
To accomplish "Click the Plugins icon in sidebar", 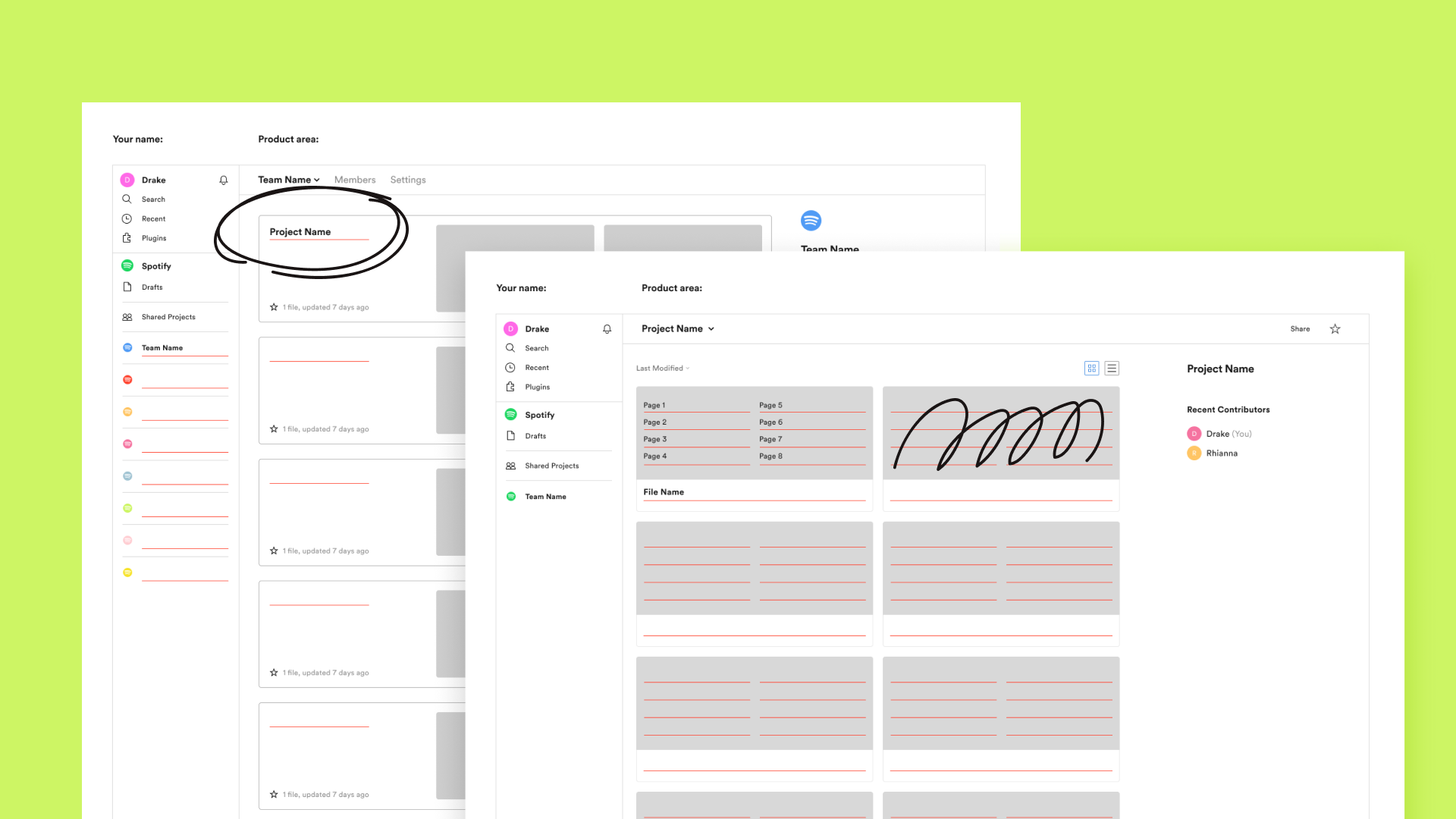I will 127,237.
